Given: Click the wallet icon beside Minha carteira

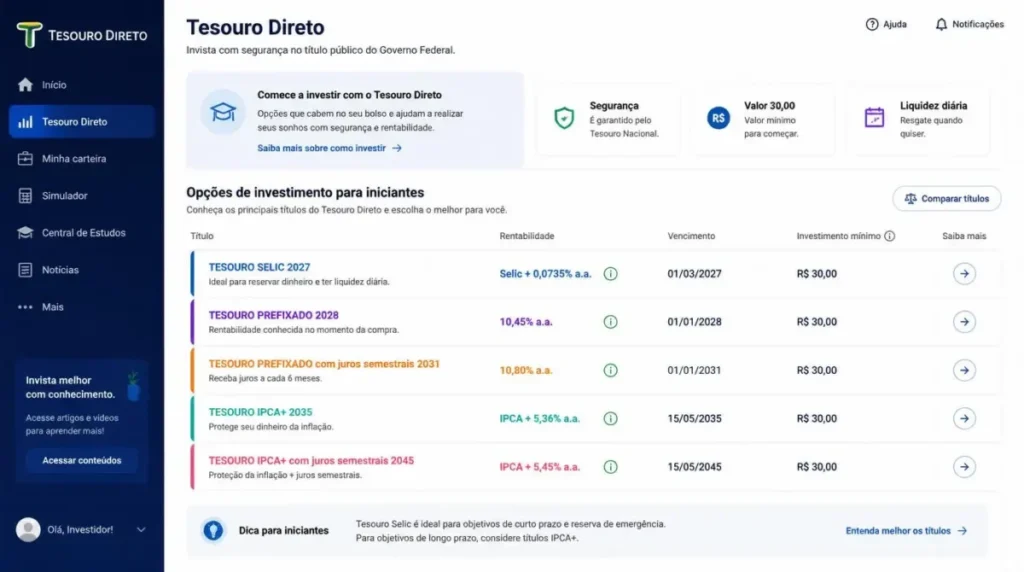Looking at the screenshot, I should [x=25, y=159].
